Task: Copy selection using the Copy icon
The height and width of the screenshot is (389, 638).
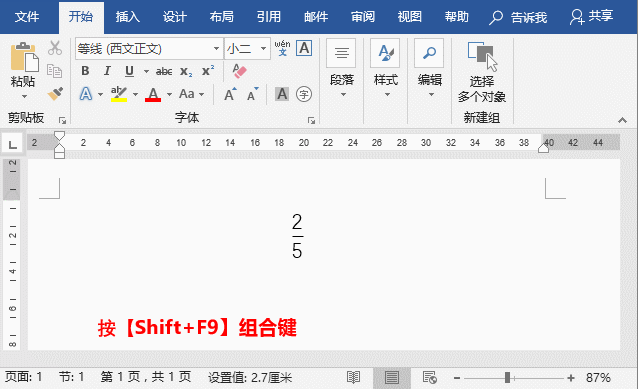Action: (55, 71)
